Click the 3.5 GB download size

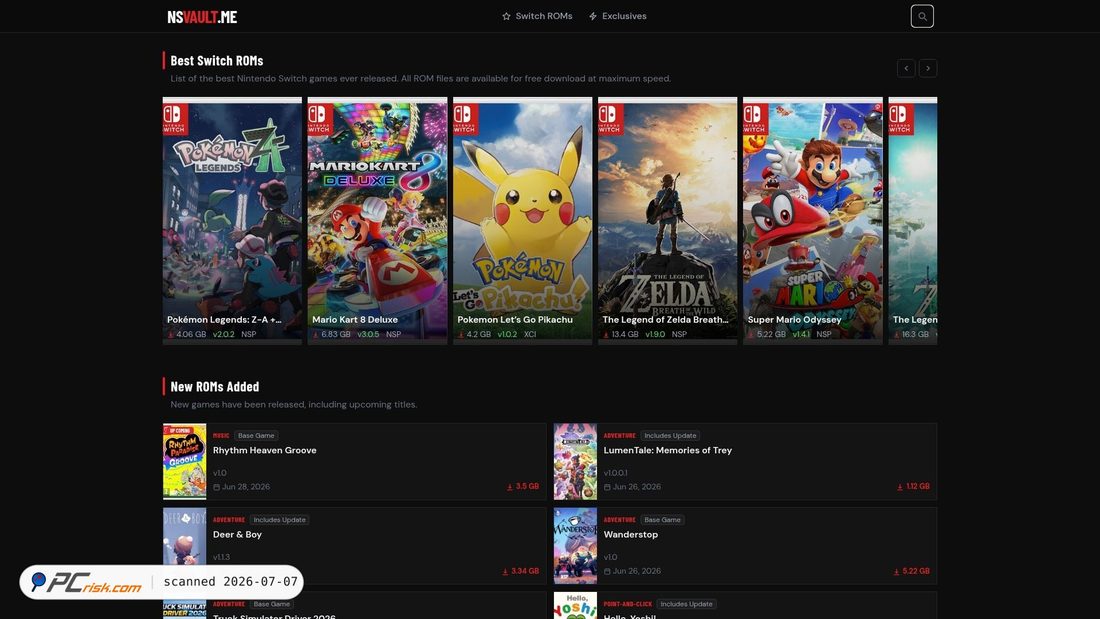523,486
